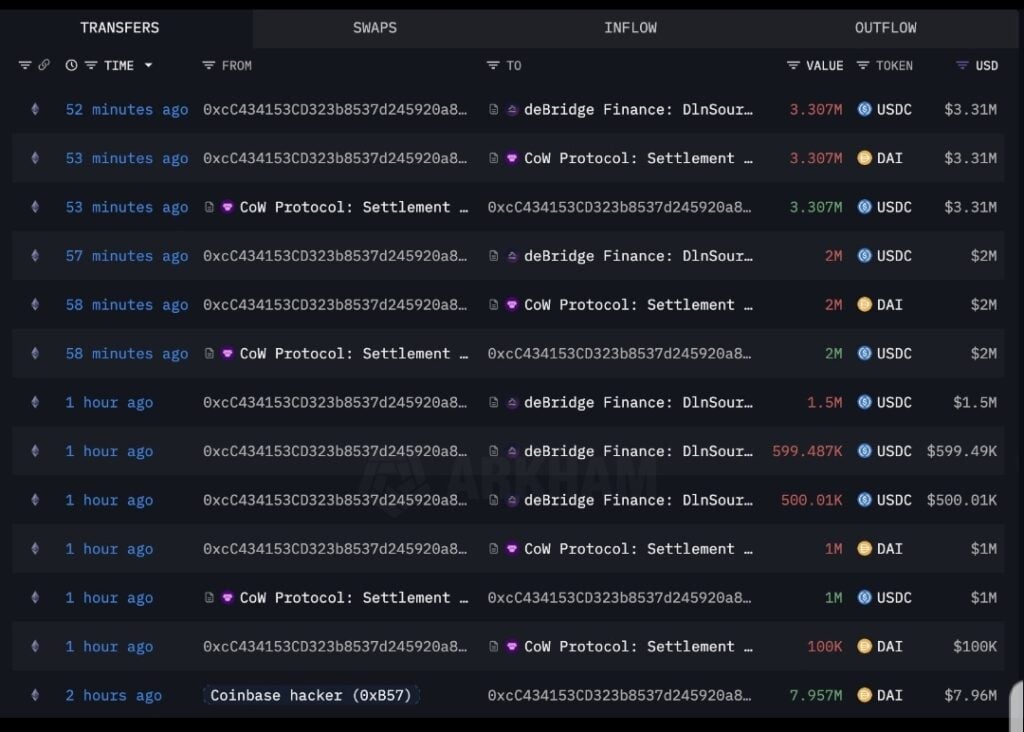Viewport: 1024px width, 732px height.
Task: Click the value '599.487K'
Action: pyautogui.click(x=807, y=451)
